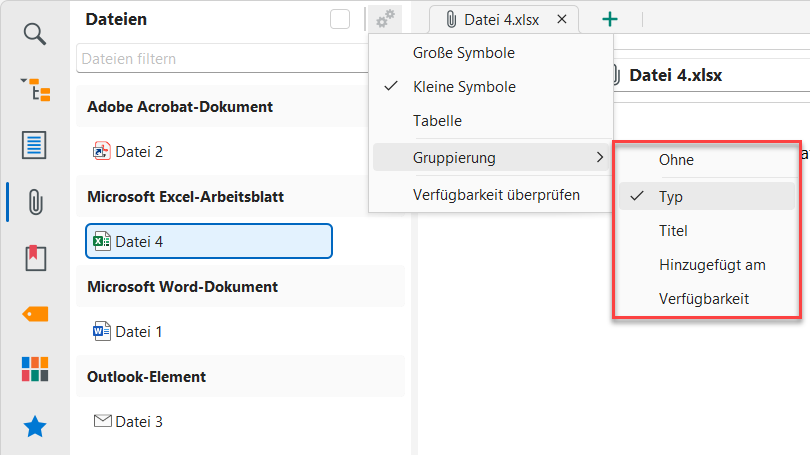Click the gear settings icon in Dateien header
Image resolution: width=810 pixels, height=455 pixels.
[x=385, y=19]
